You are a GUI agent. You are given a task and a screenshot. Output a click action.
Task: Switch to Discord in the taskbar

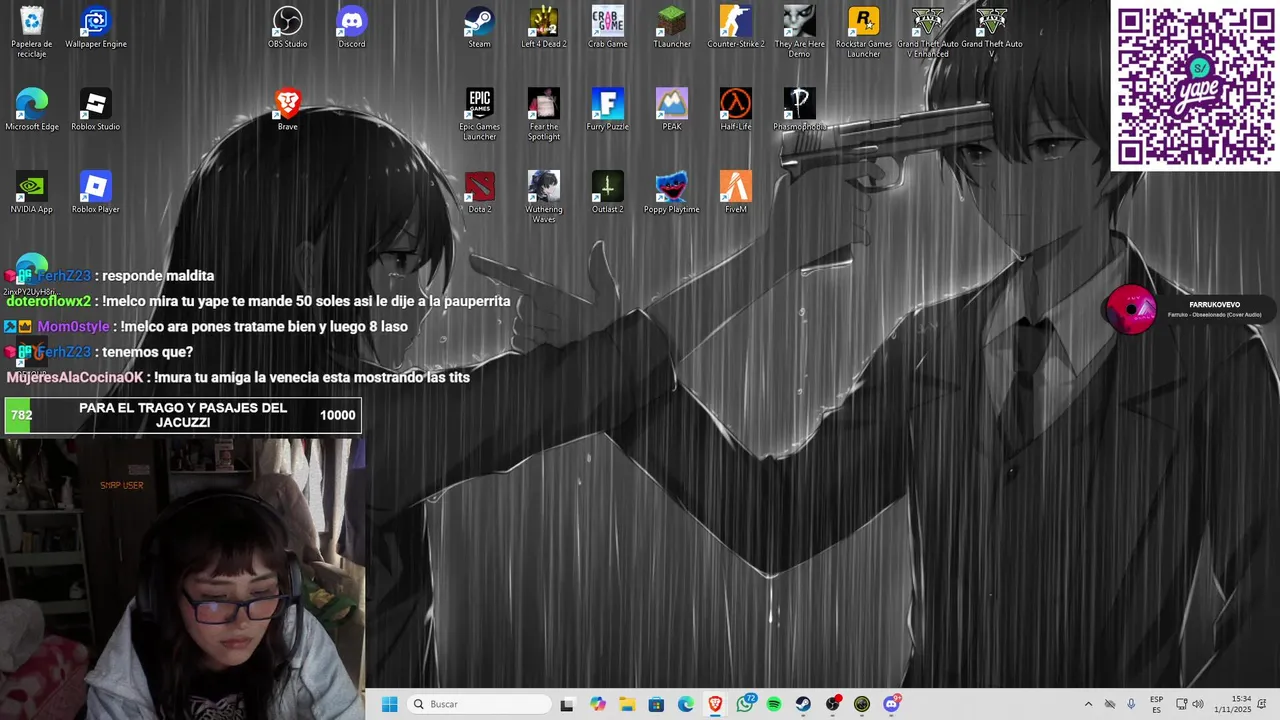(x=892, y=704)
